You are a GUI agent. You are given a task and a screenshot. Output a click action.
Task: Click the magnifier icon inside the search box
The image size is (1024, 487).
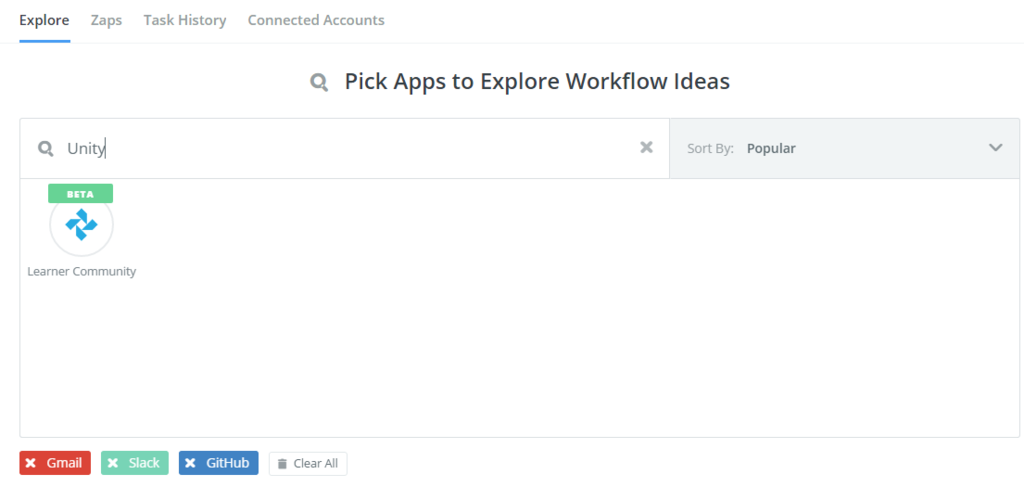(x=45, y=149)
